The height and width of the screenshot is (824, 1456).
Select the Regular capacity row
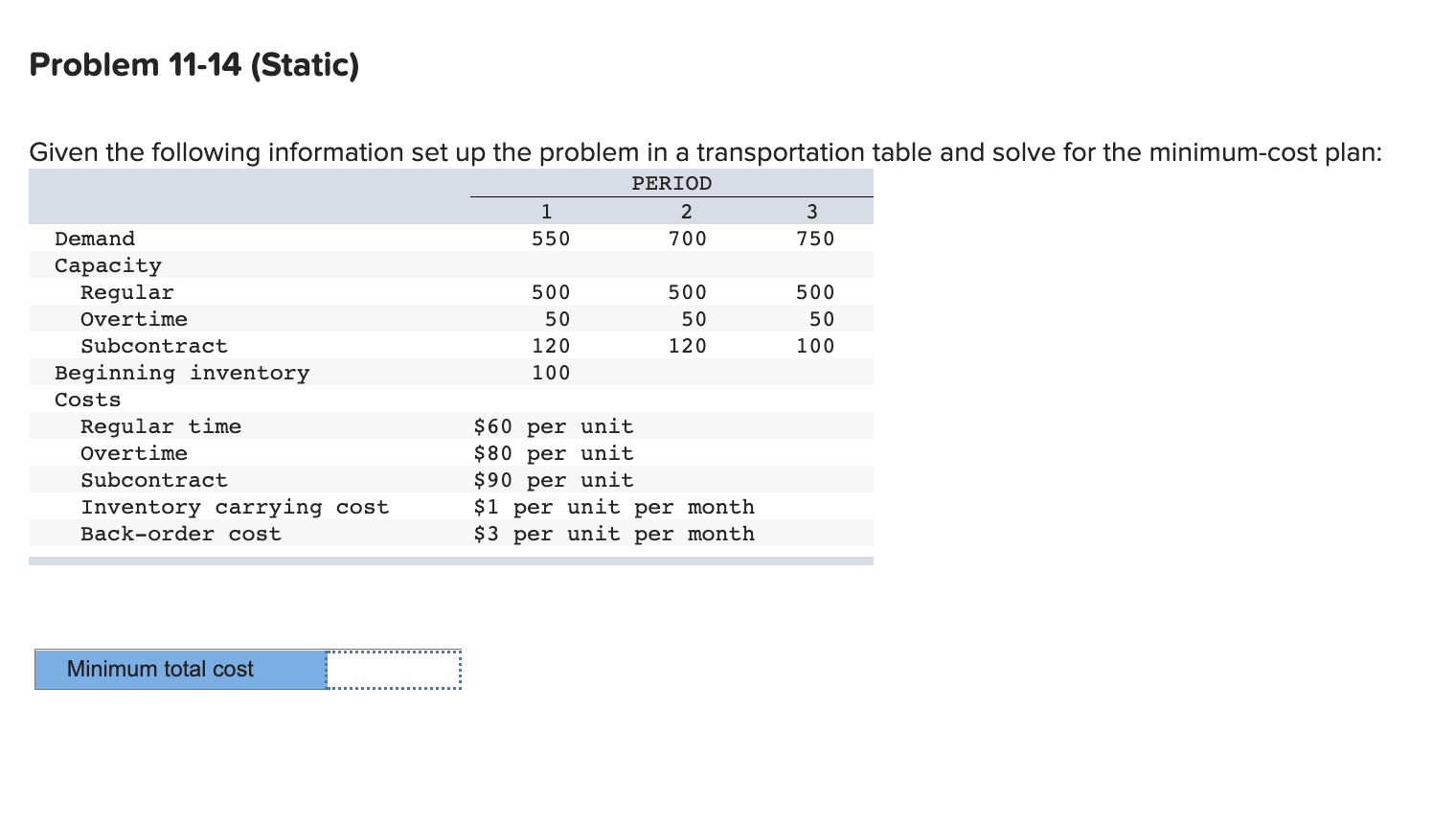click(x=127, y=291)
